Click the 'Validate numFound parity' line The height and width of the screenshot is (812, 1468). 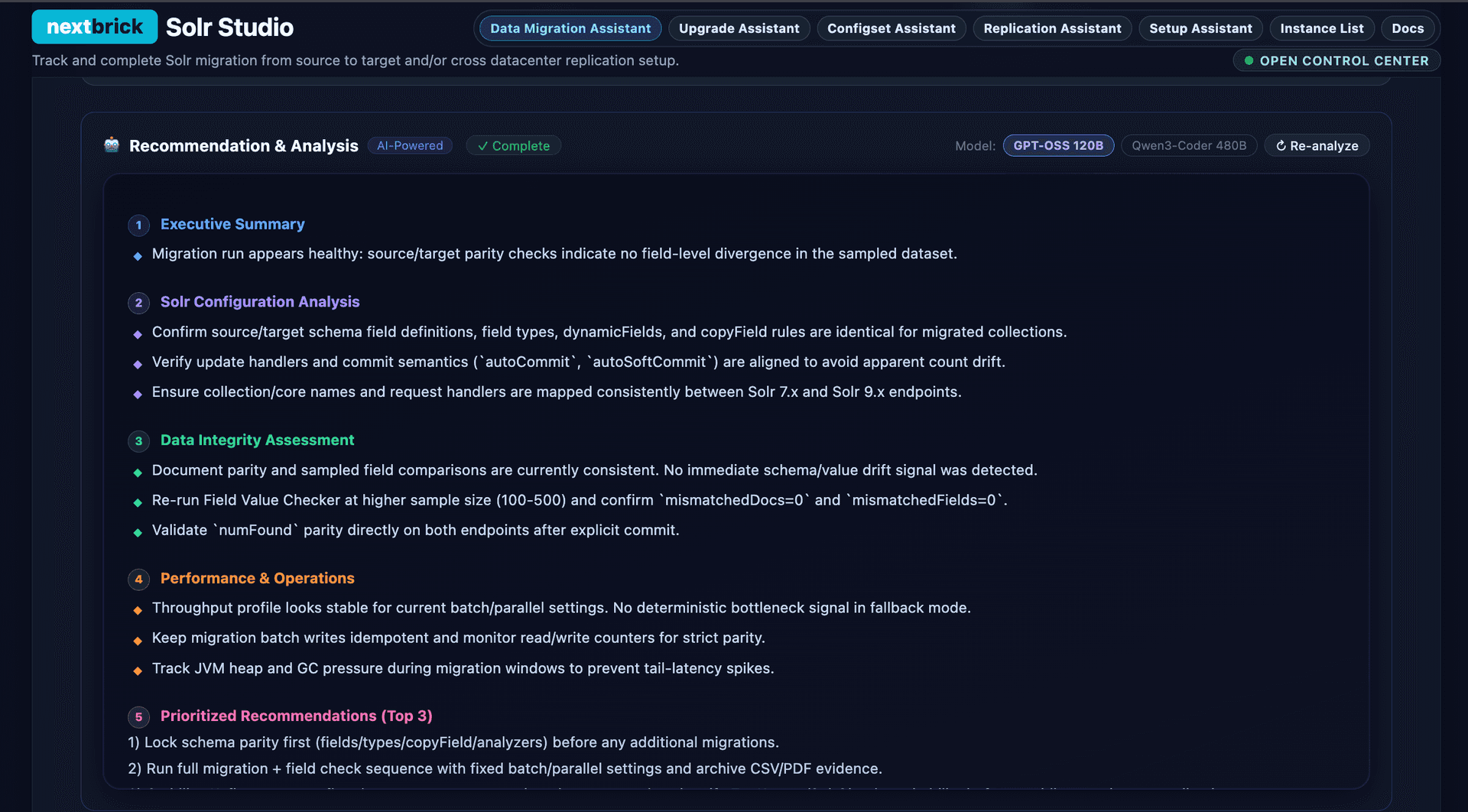pyautogui.click(x=415, y=530)
